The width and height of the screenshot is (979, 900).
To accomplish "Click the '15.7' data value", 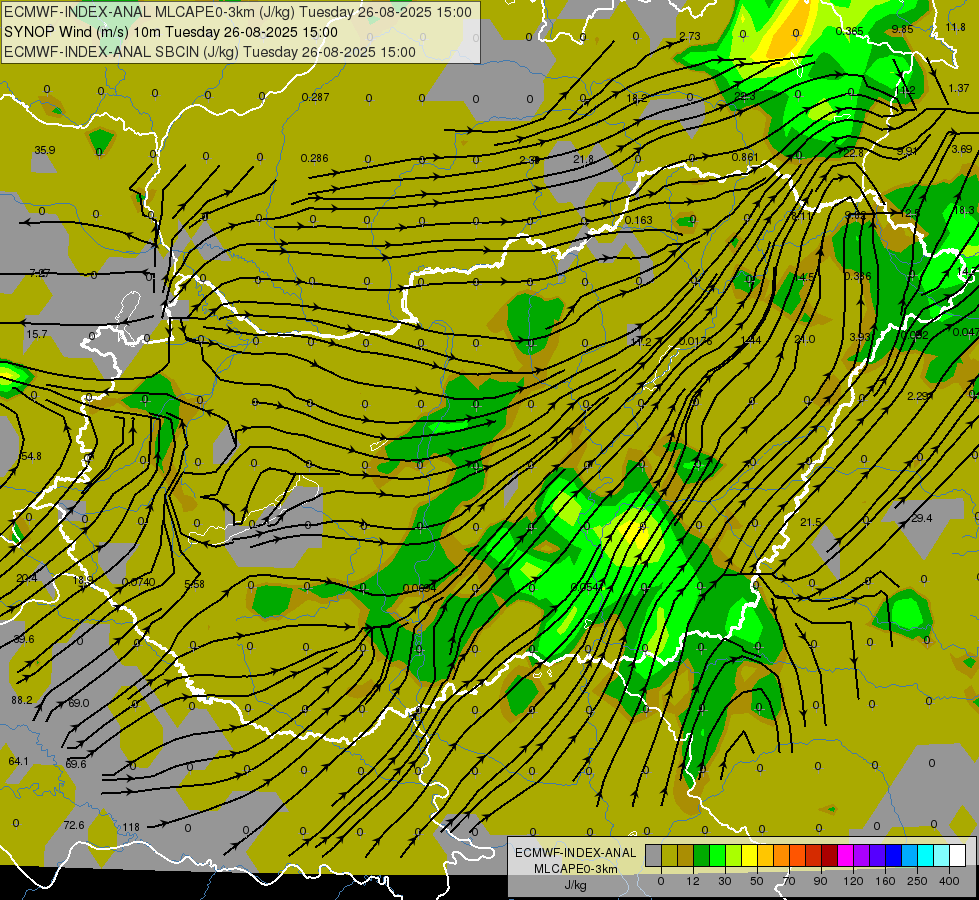I will (x=37, y=334).
